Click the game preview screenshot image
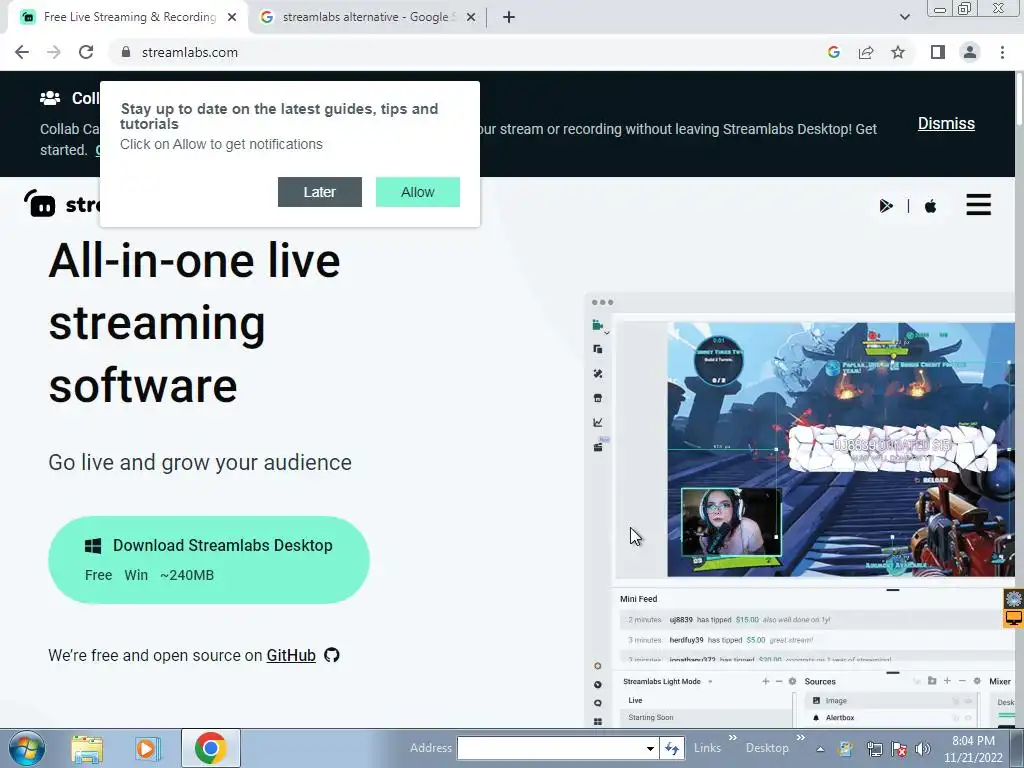Screen dimensions: 1024x768 click(841, 449)
